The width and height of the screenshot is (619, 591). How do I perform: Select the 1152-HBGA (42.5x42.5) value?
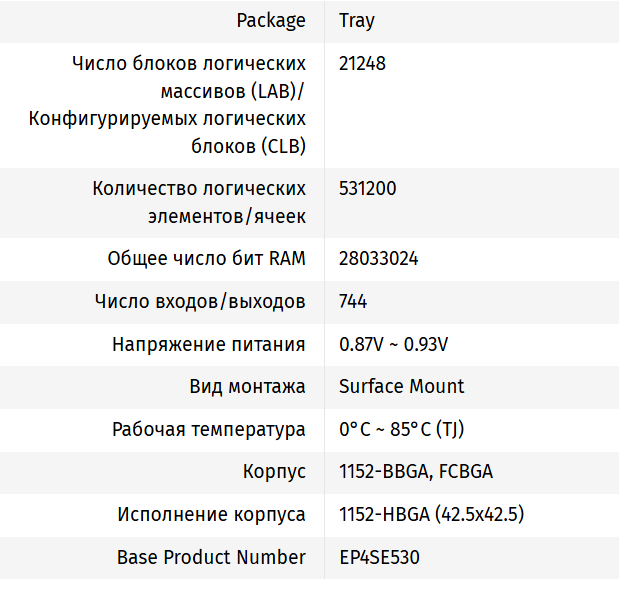click(x=432, y=515)
